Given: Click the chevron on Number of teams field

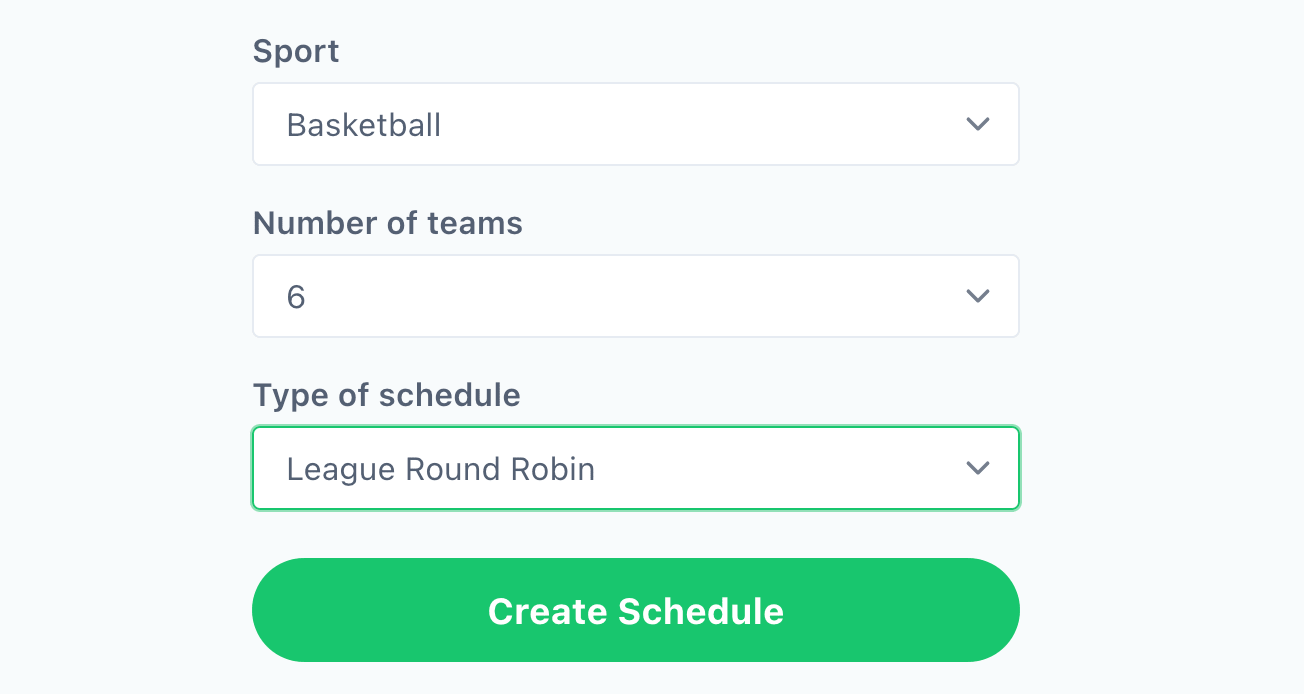Looking at the screenshot, I should point(978,296).
